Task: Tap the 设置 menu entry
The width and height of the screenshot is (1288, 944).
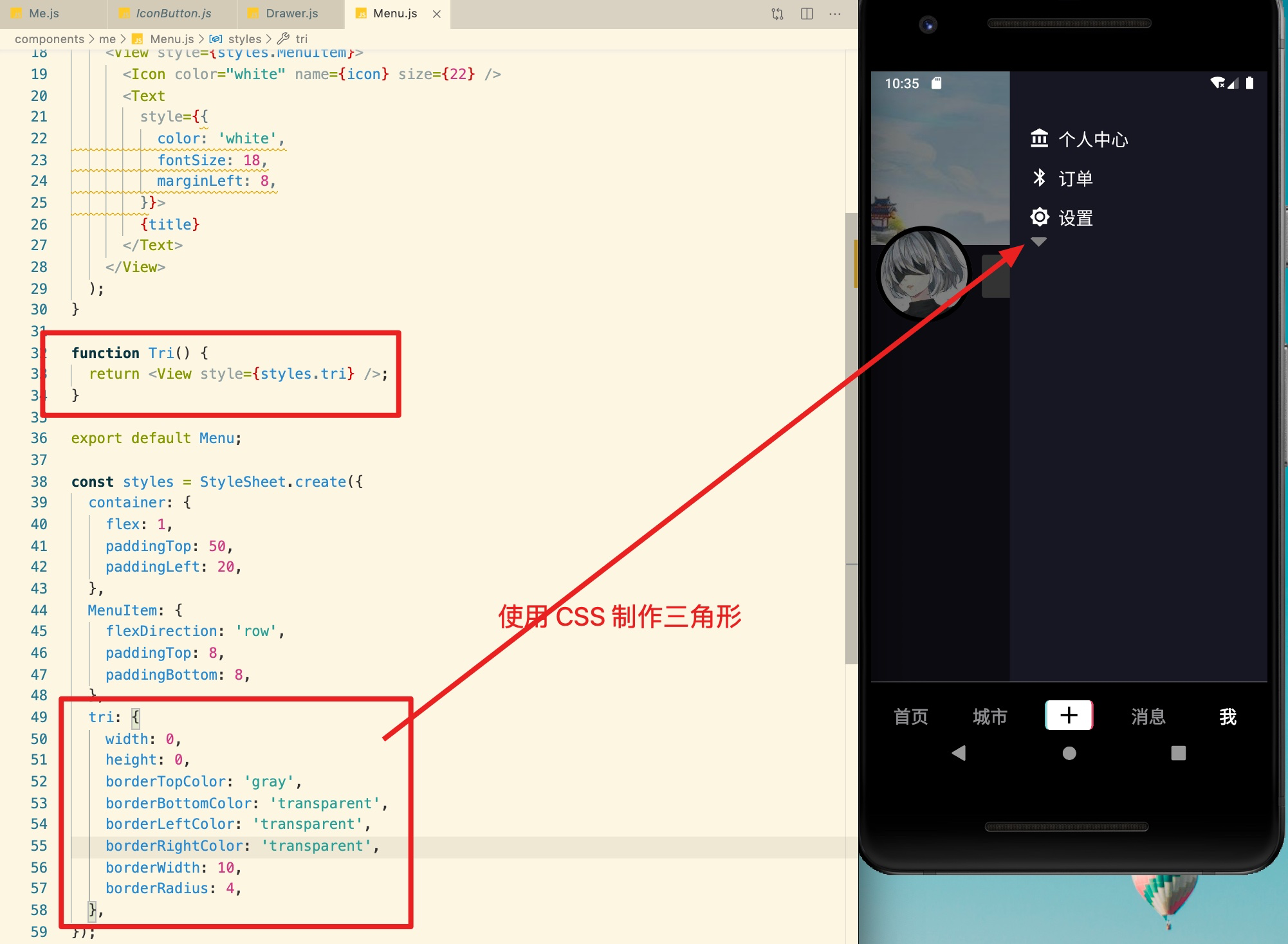Action: (1062, 218)
